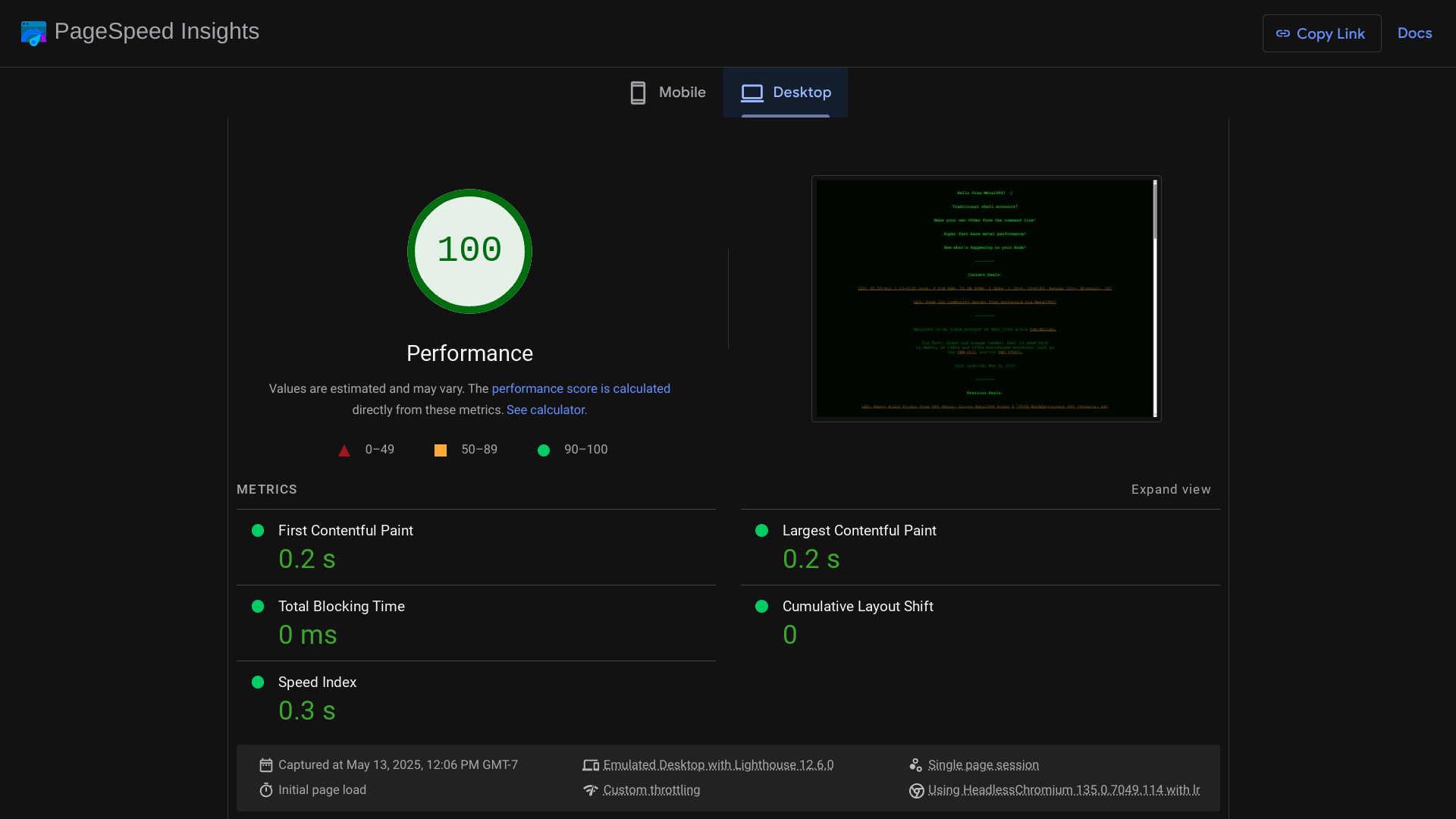Click 'Emulated Desktop with Lighthouse 12.6.0'

tap(718, 765)
